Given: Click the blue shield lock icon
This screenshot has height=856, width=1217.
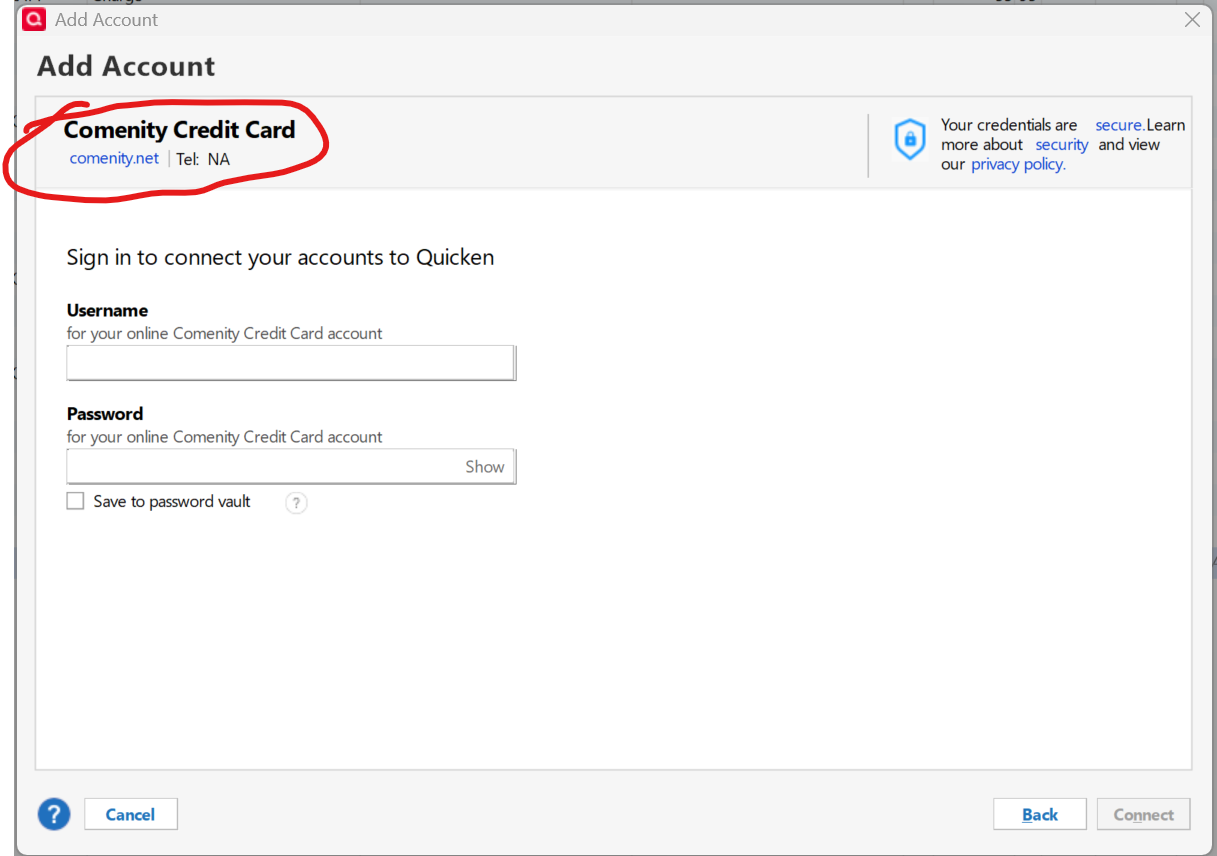Looking at the screenshot, I should click(x=909, y=140).
